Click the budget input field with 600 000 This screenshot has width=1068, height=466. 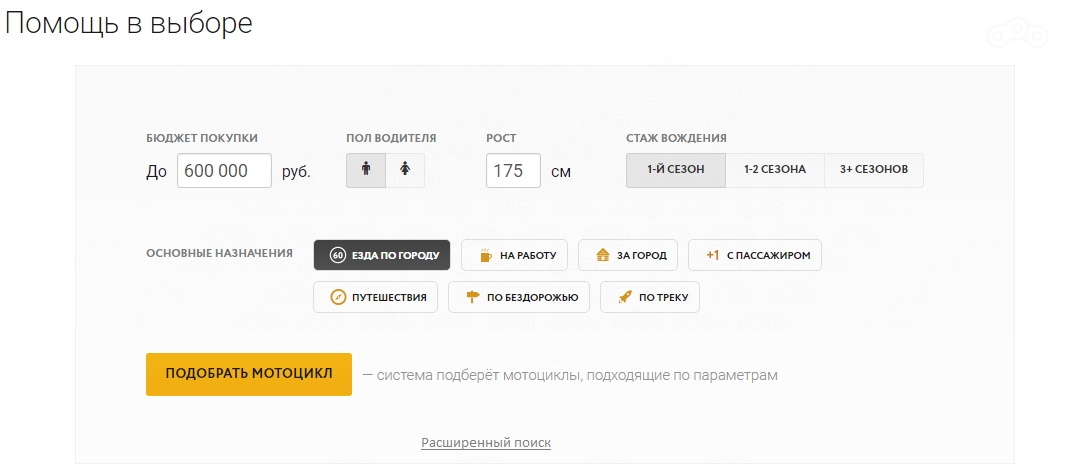224,171
